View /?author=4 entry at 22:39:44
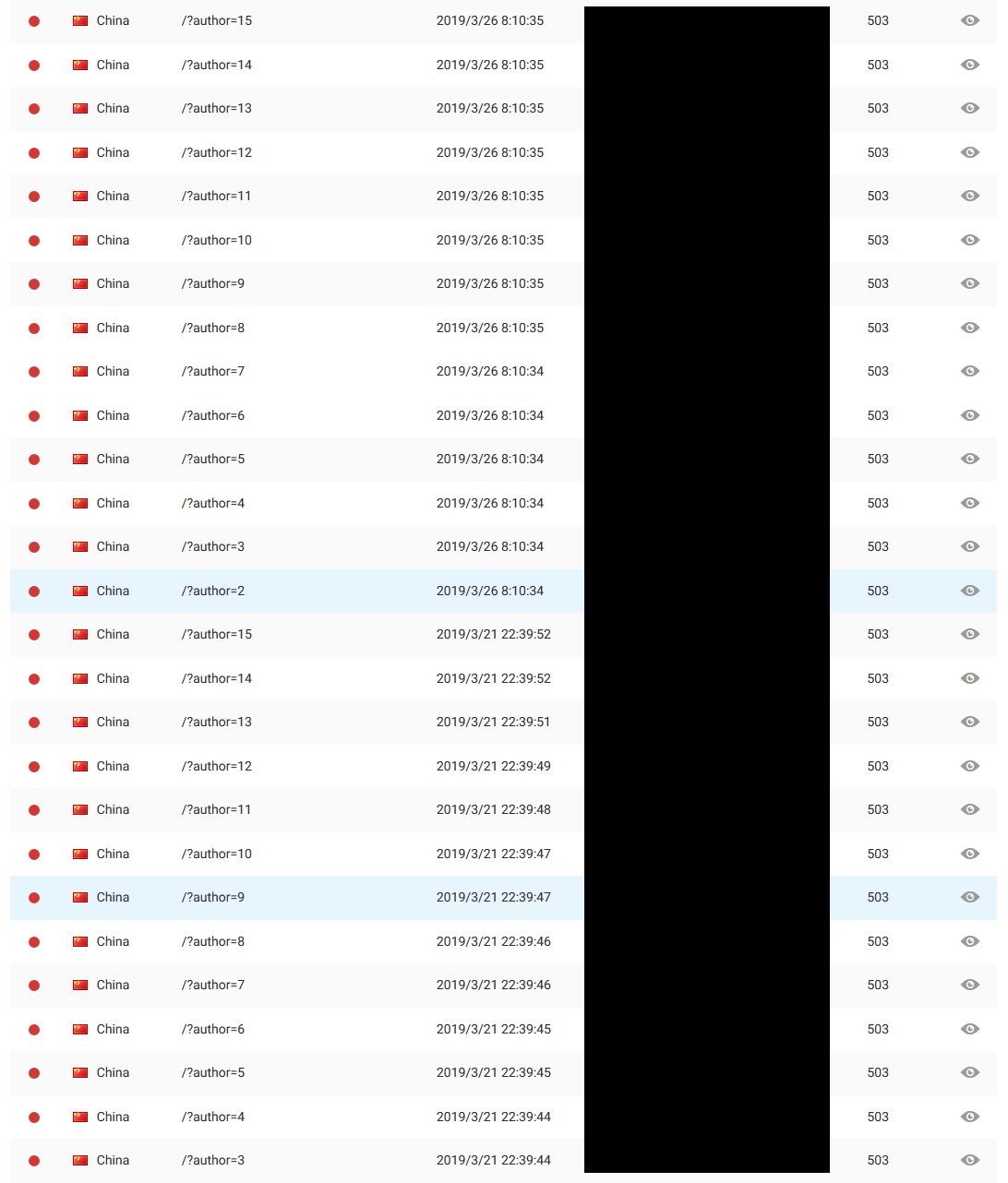 pos(969,1117)
